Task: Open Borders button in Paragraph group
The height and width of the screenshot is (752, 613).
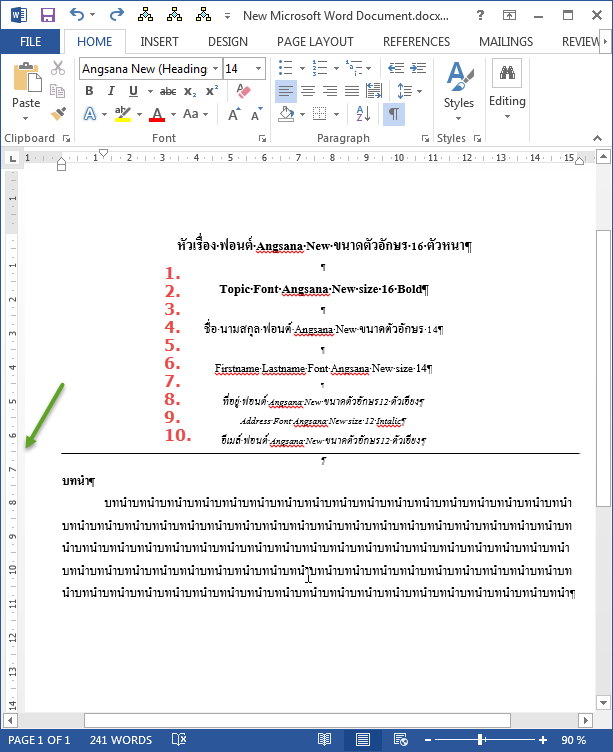Action: pos(319,114)
